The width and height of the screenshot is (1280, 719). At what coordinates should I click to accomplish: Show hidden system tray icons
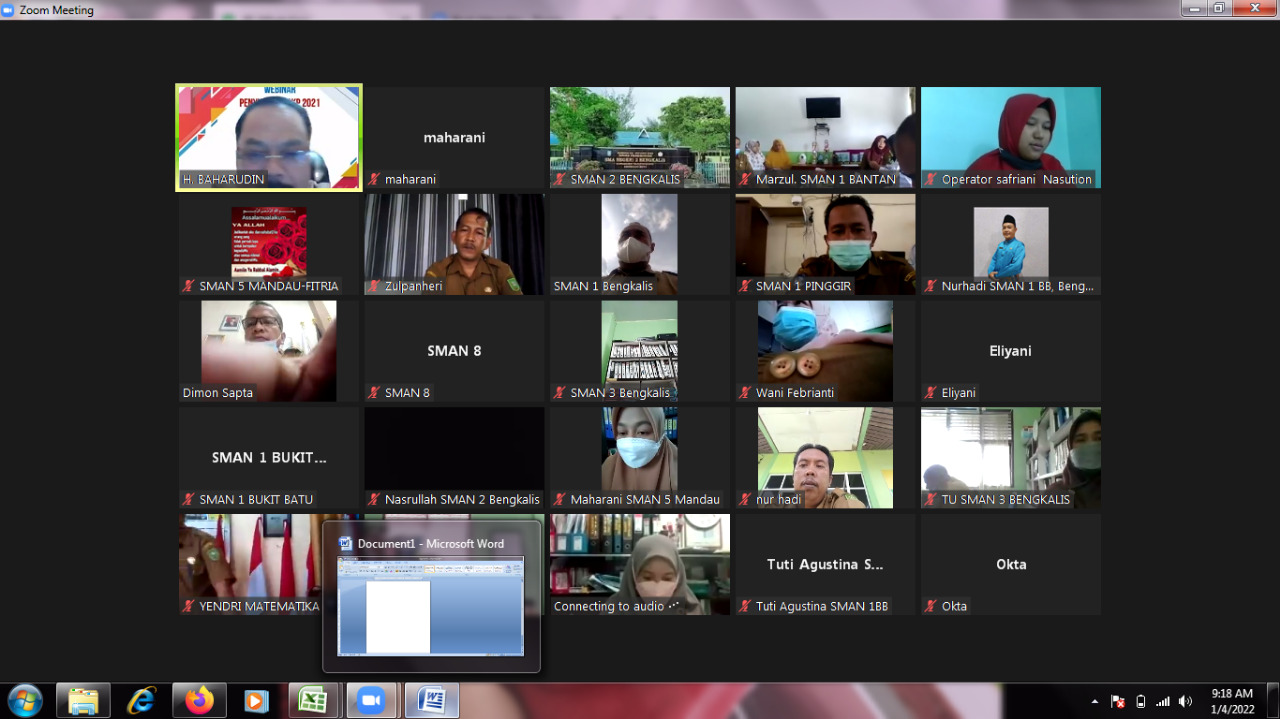pyautogui.click(x=1095, y=701)
